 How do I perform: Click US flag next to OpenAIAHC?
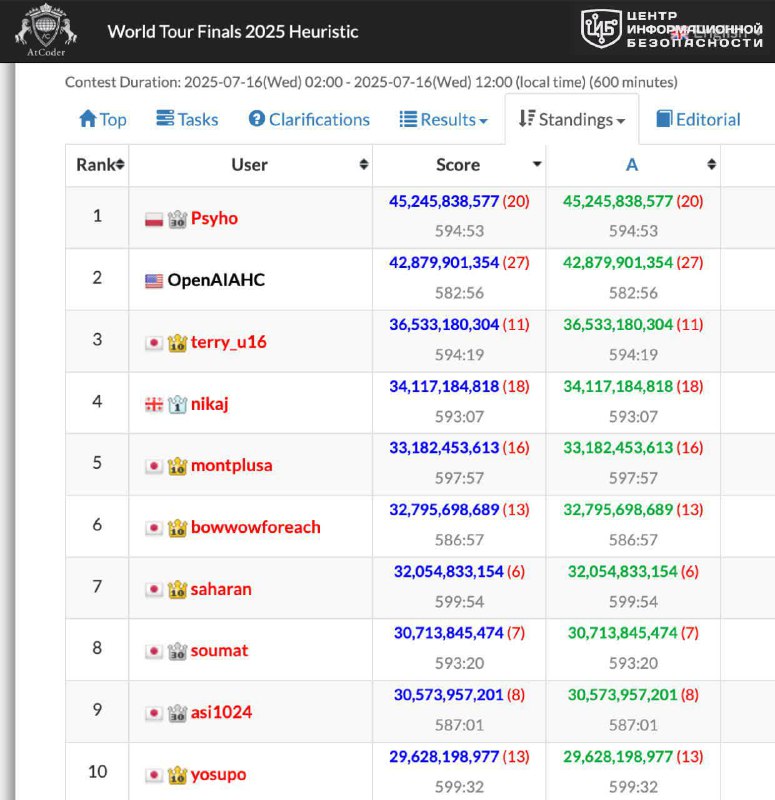[x=154, y=281]
